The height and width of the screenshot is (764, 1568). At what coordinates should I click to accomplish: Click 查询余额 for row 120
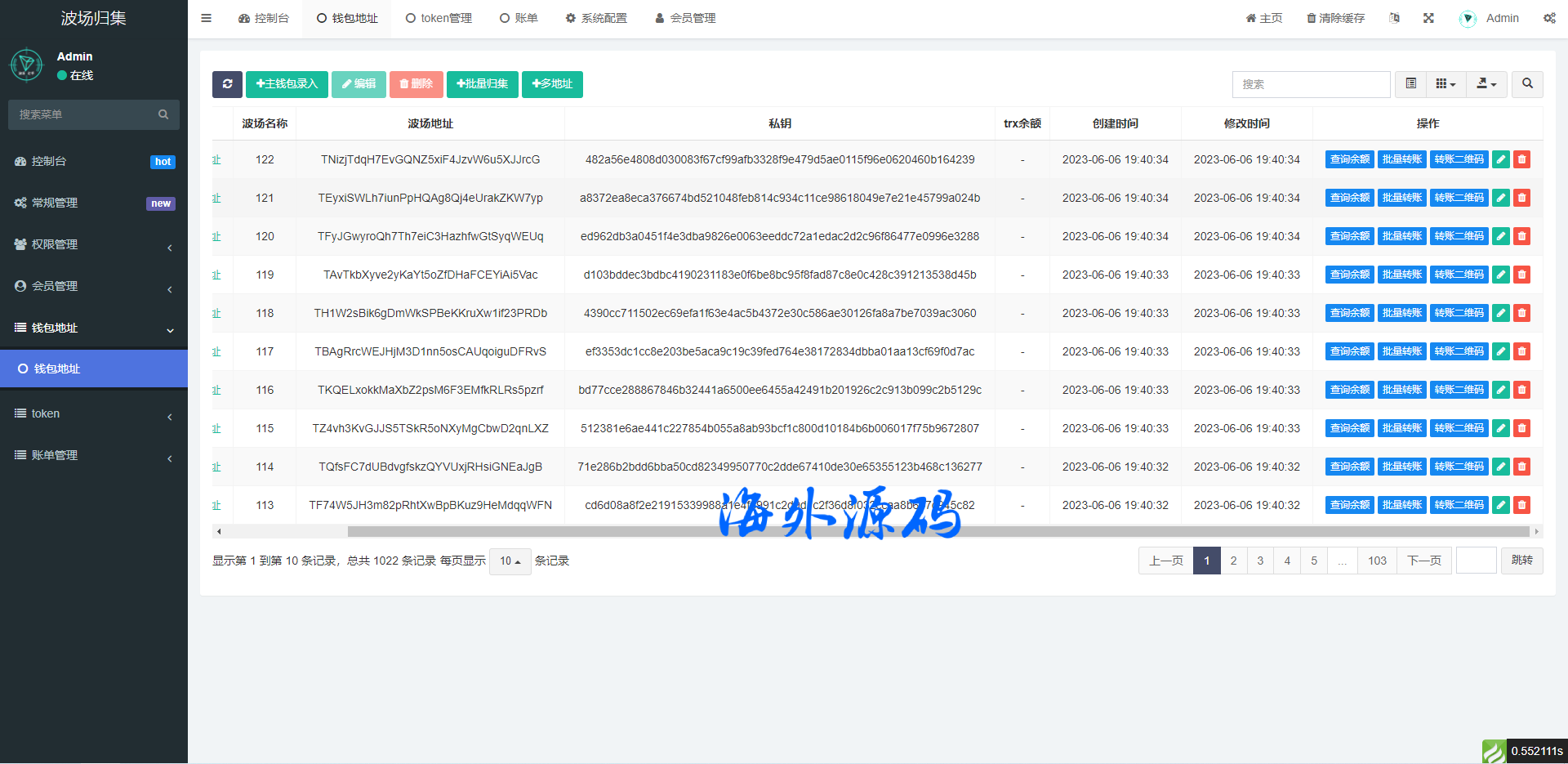point(1349,236)
